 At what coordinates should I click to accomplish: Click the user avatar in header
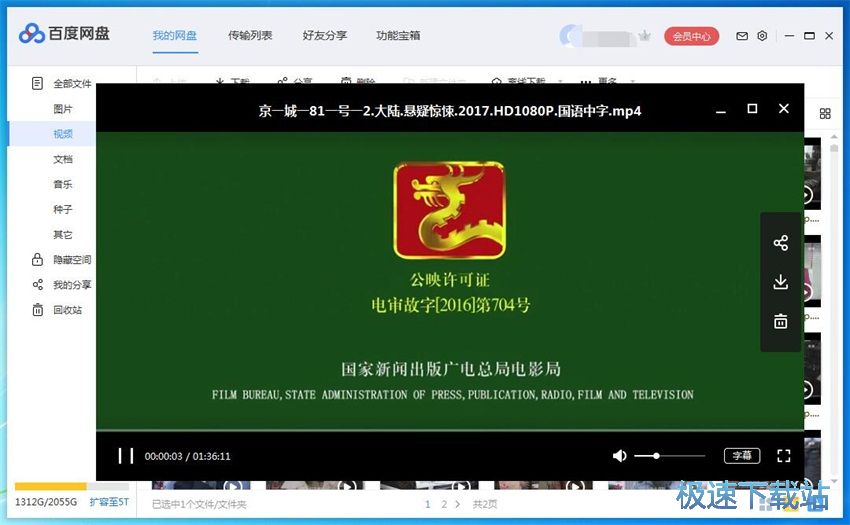tap(569, 36)
